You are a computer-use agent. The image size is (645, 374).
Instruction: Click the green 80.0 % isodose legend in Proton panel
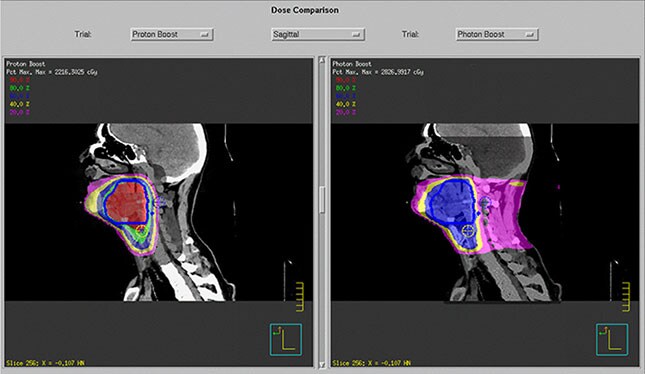20,88
